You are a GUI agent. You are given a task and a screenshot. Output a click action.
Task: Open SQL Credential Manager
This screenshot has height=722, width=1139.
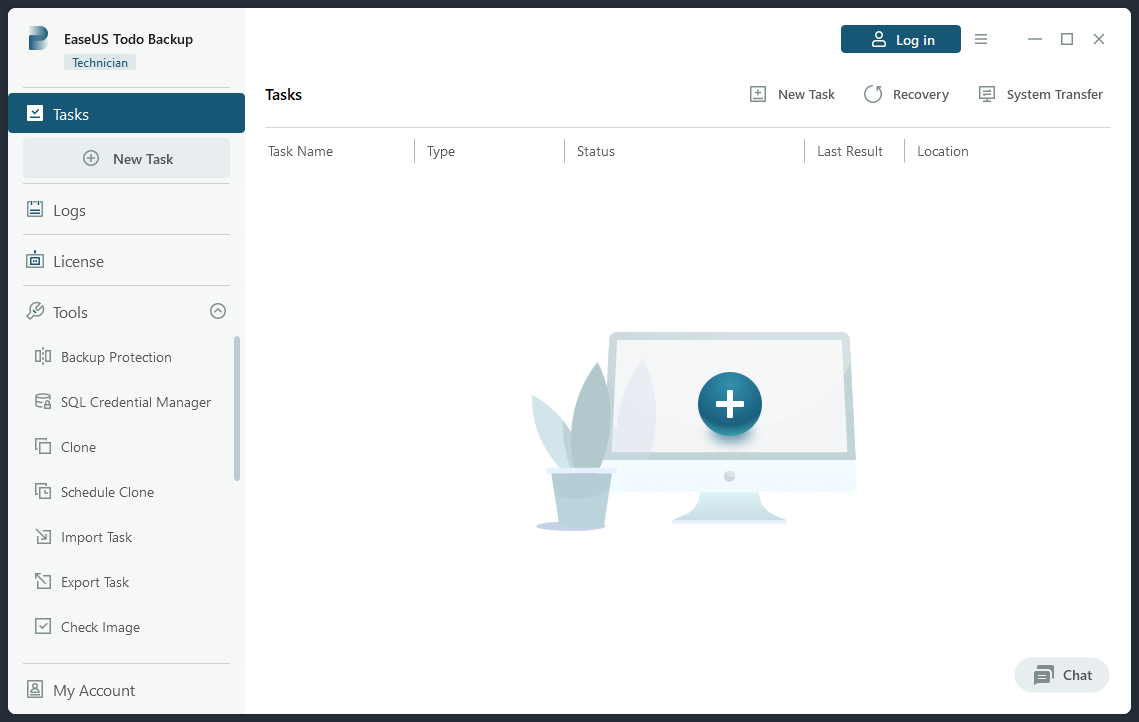pyautogui.click(x=135, y=402)
